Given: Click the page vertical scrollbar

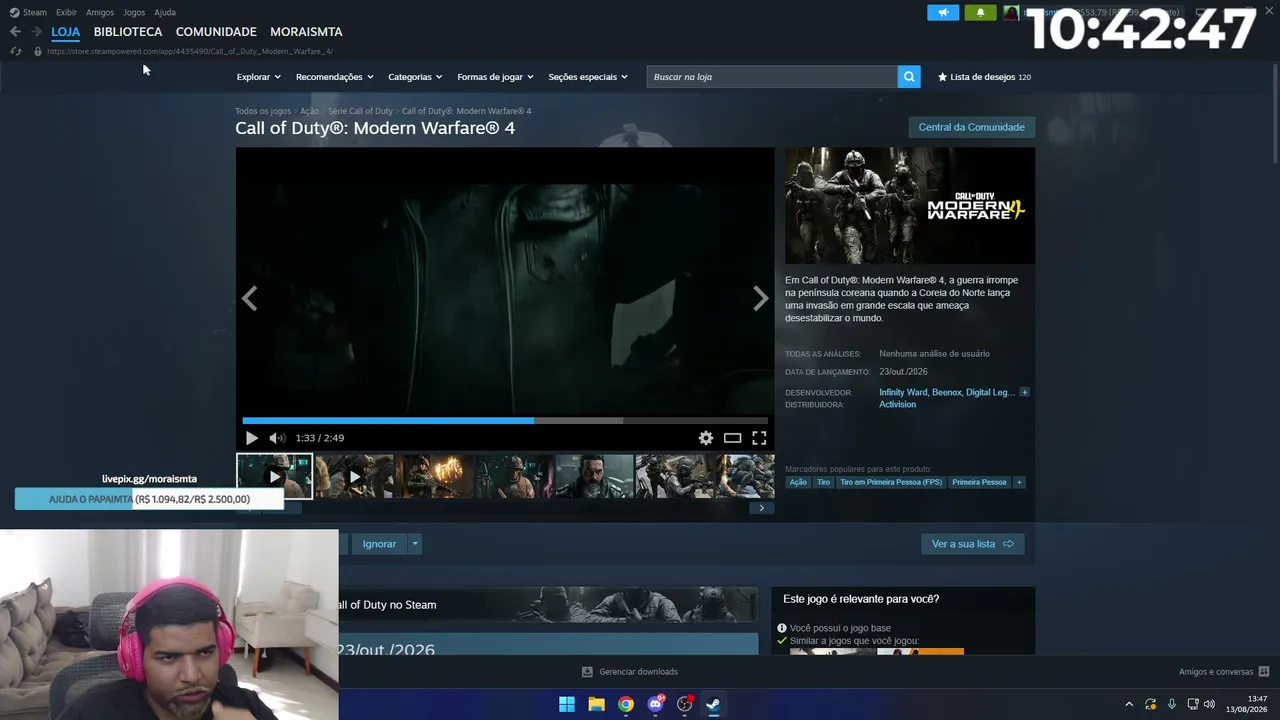Looking at the screenshot, I should pyautogui.click(x=1274, y=115).
